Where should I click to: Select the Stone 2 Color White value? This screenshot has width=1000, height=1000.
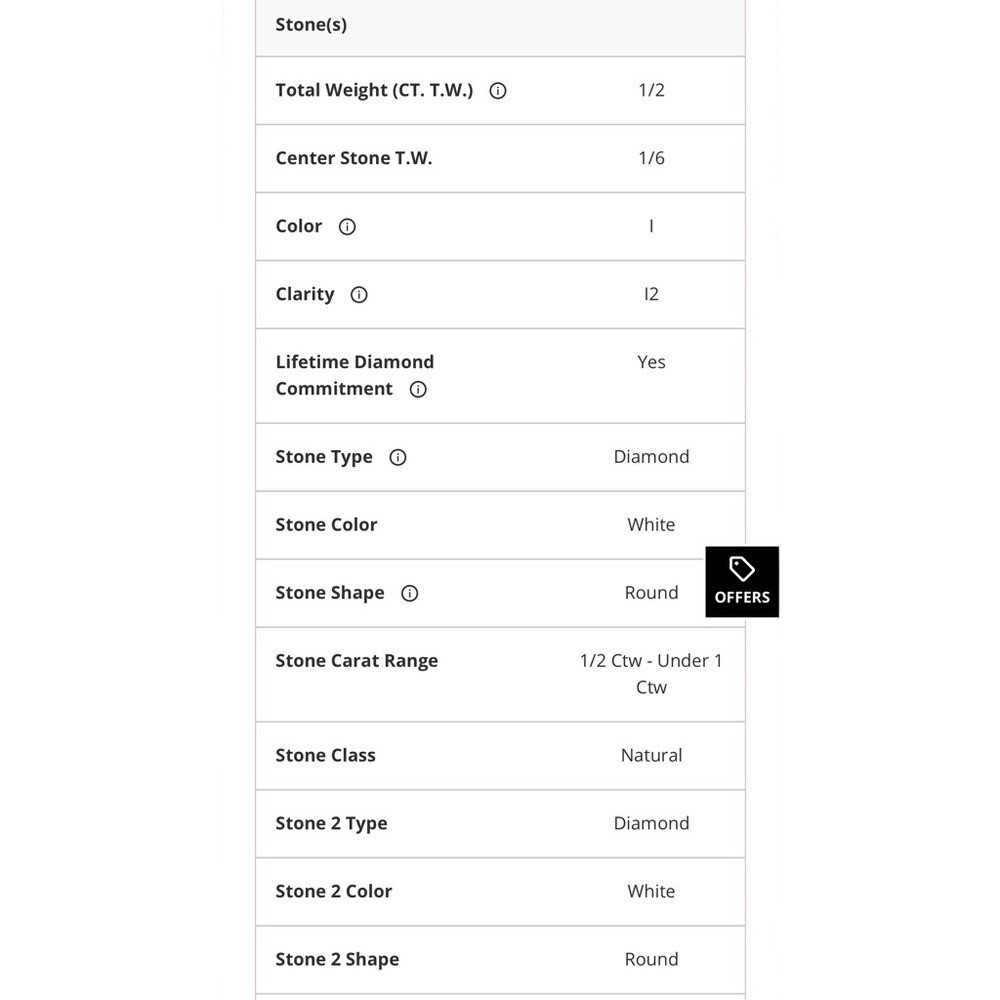point(651,891)
